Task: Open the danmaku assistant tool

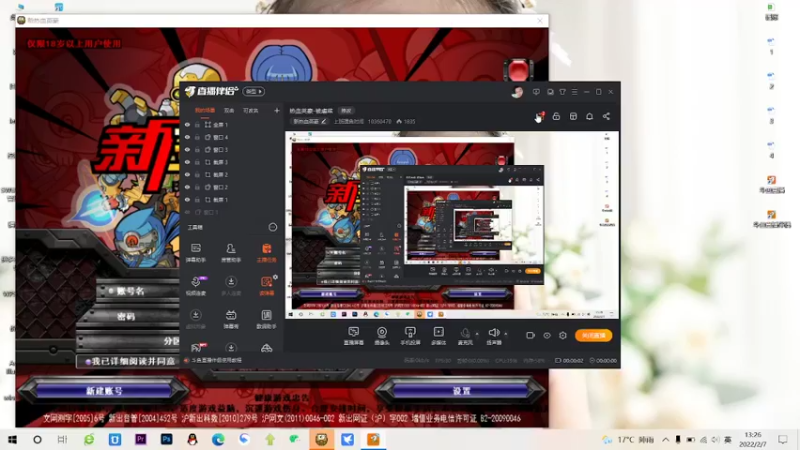Action: tap(195, 253)
